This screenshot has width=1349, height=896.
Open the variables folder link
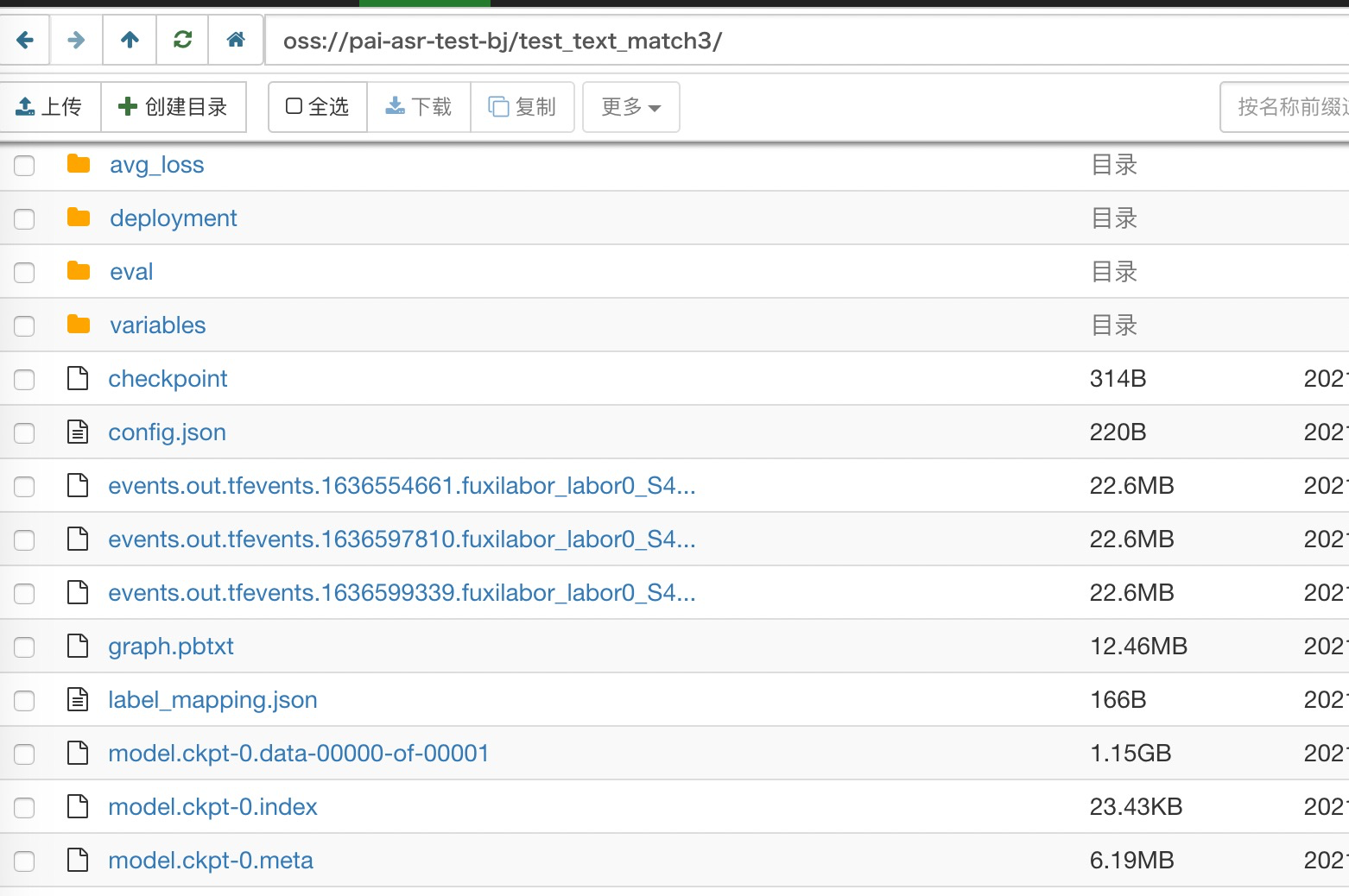tap(158, 325)
